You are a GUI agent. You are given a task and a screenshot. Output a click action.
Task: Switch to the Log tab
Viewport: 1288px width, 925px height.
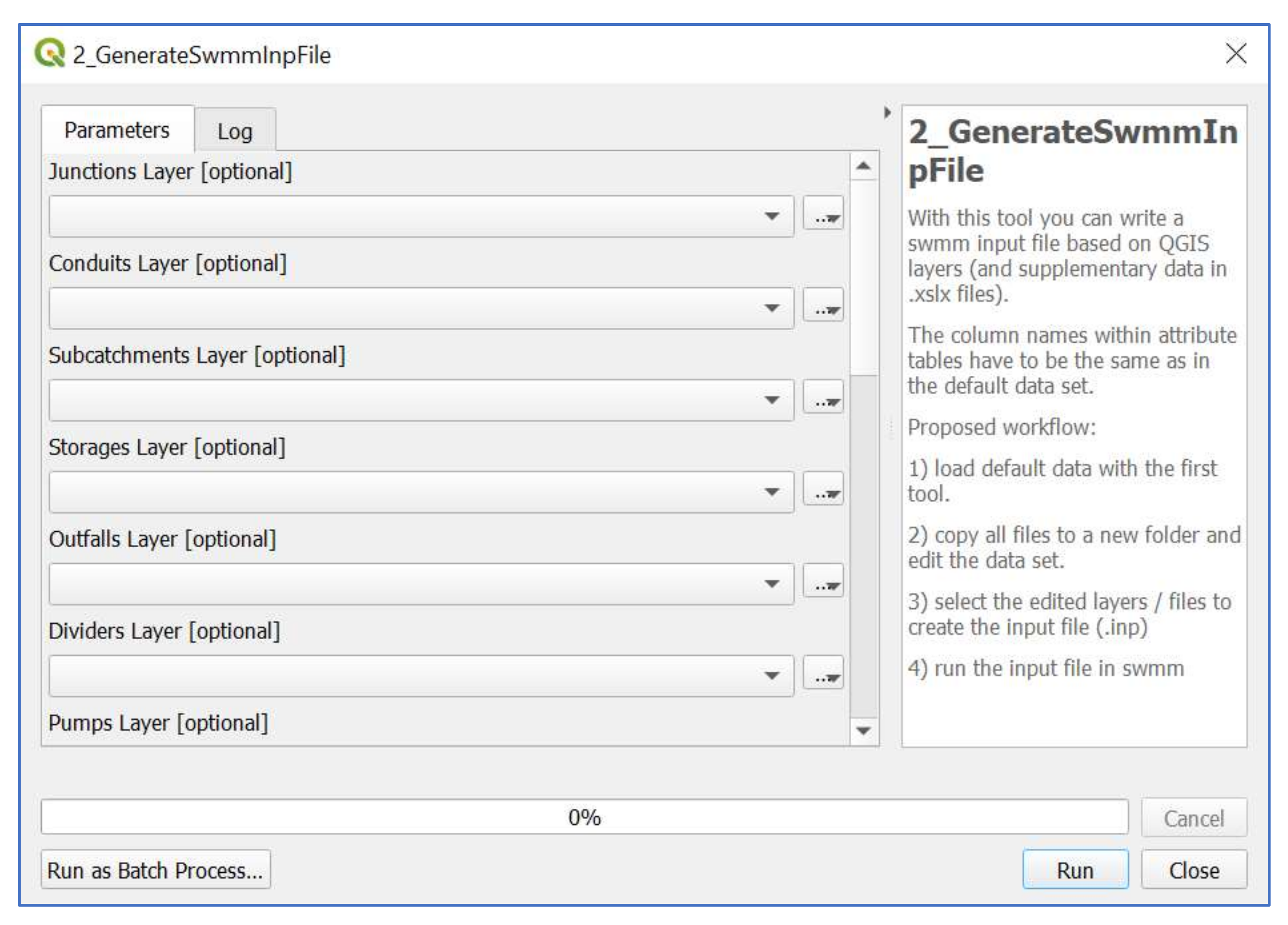[x=234, y=132]
